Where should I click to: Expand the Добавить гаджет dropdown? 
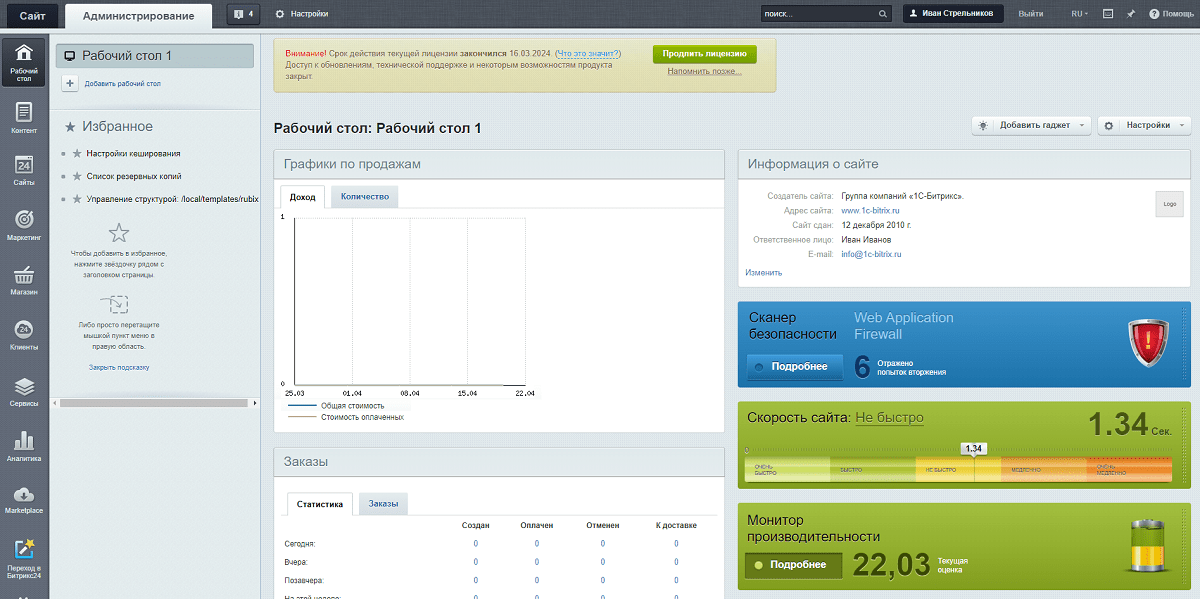(1081, 126)
